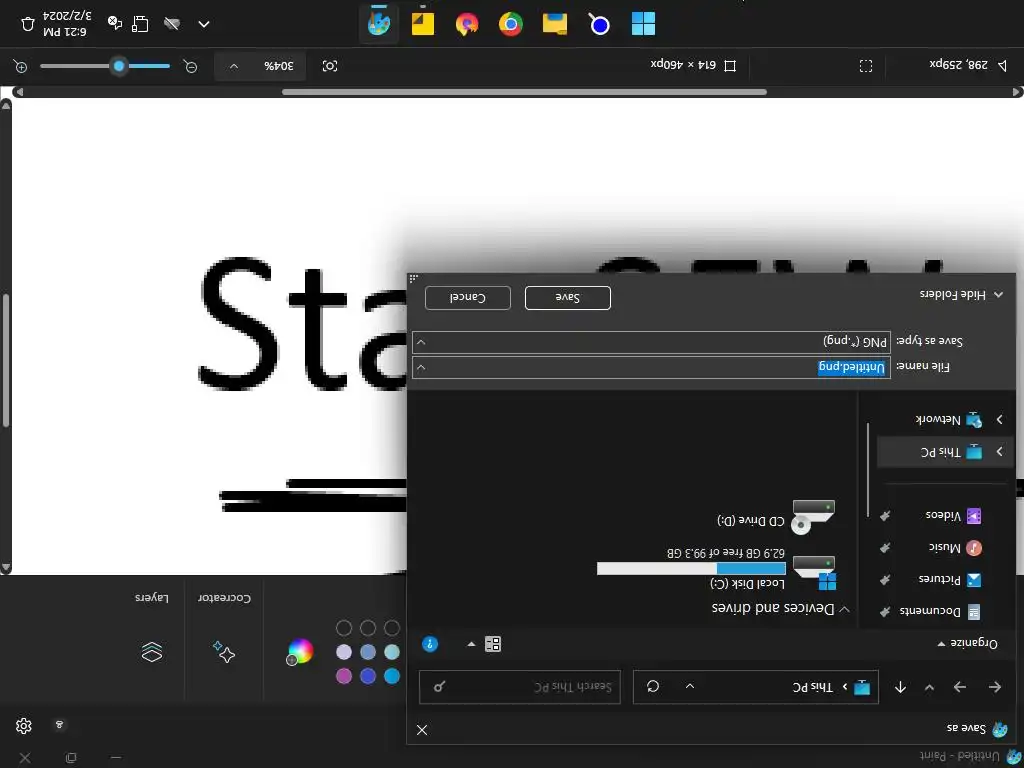The width and height of the screenshot is (1024, 768).
Task: Expand the Network tree node chevron
Action: point(999,420)
